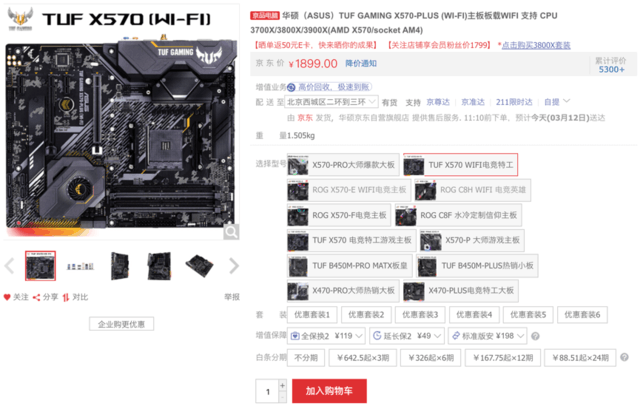
Task: Open the help icon beside 标准版安
Action: coord(535,336)
